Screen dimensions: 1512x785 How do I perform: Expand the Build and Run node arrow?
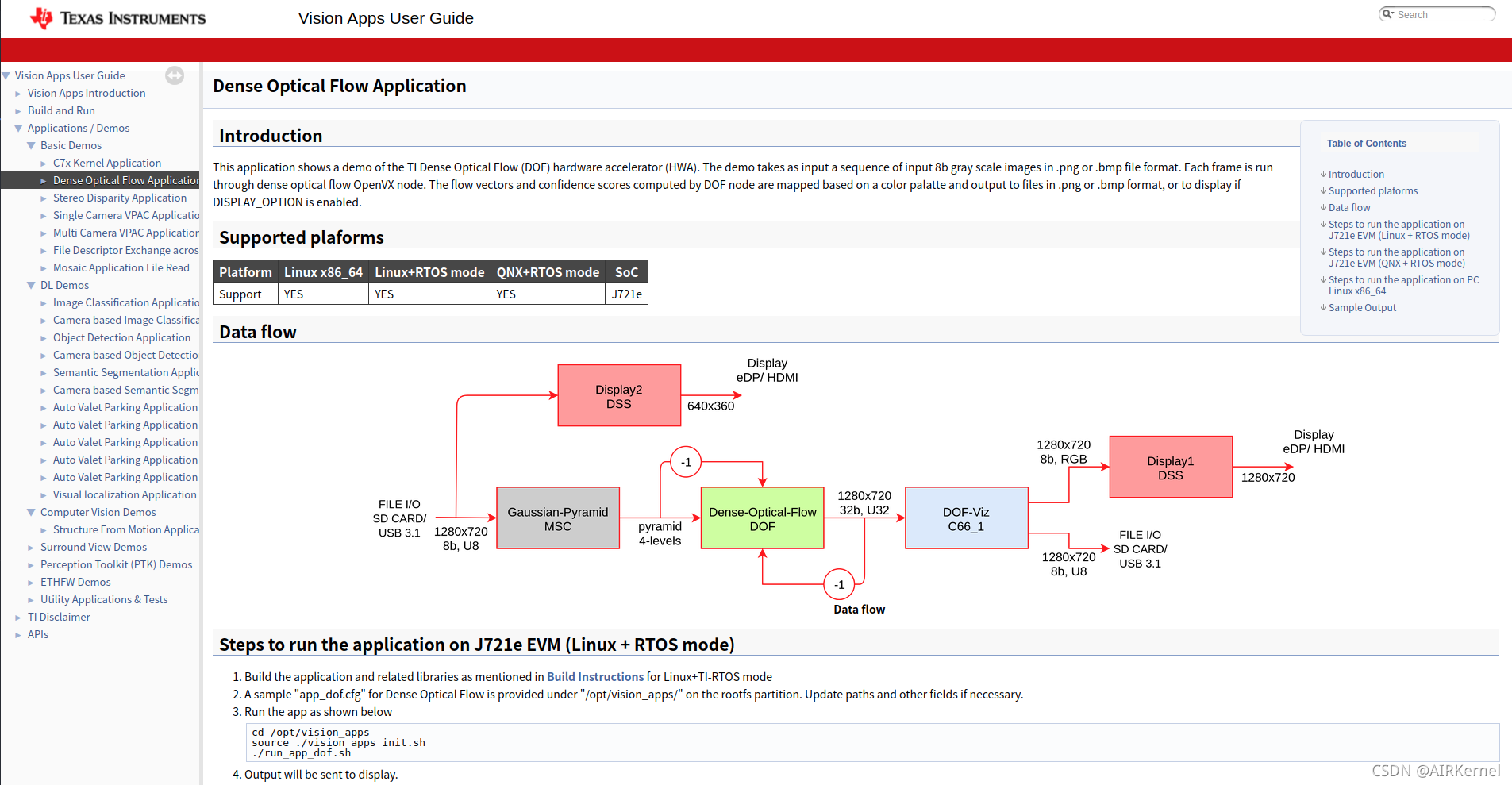click(x=18, y=111)
